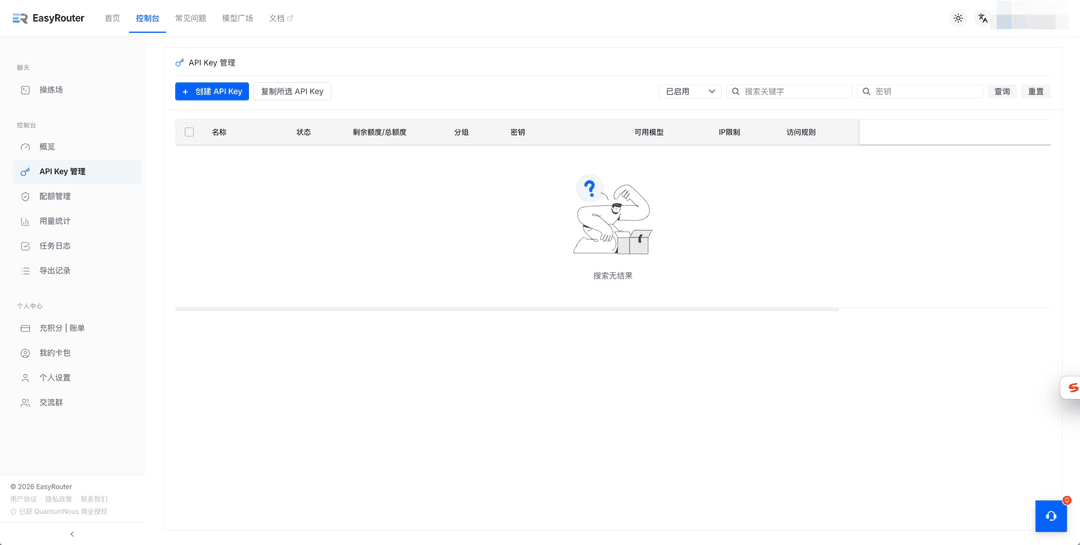This screenshot has height=545, width=1080.
Task: Select the 控制台 tab
Action: click(147, 19)
